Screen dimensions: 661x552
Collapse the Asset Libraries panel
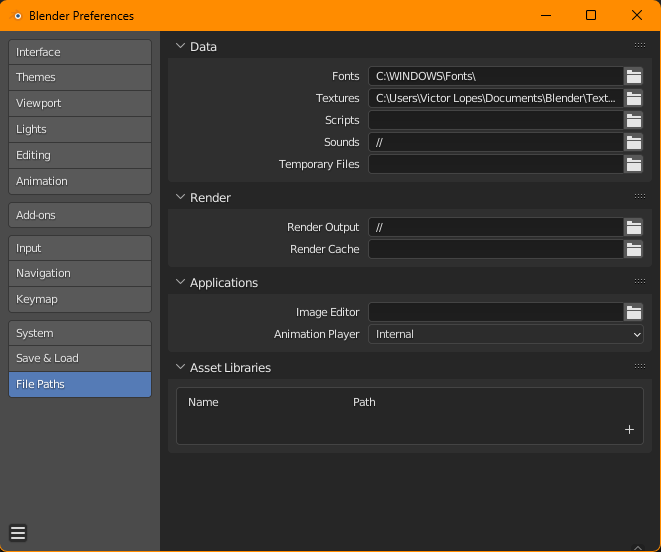coord(180,367)
